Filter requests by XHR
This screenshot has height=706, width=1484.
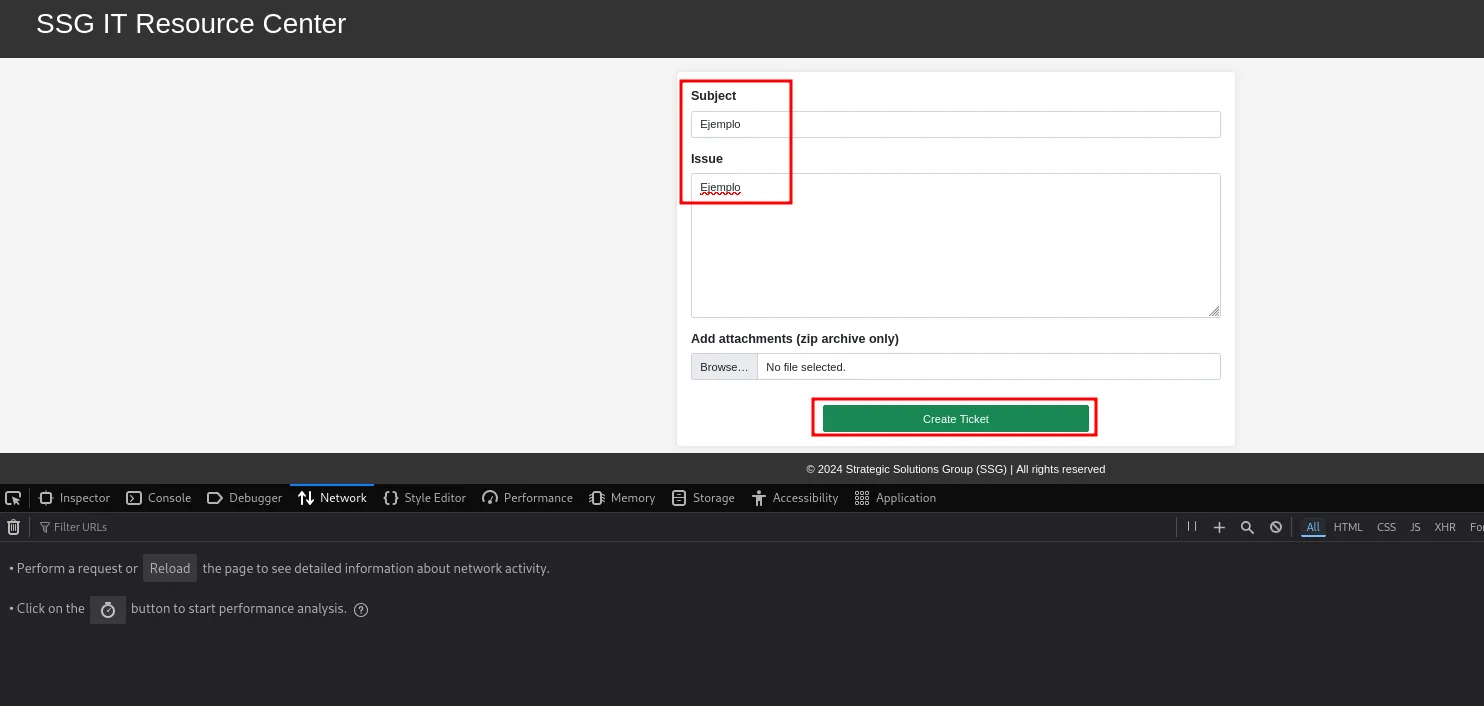coord(1445,527)
